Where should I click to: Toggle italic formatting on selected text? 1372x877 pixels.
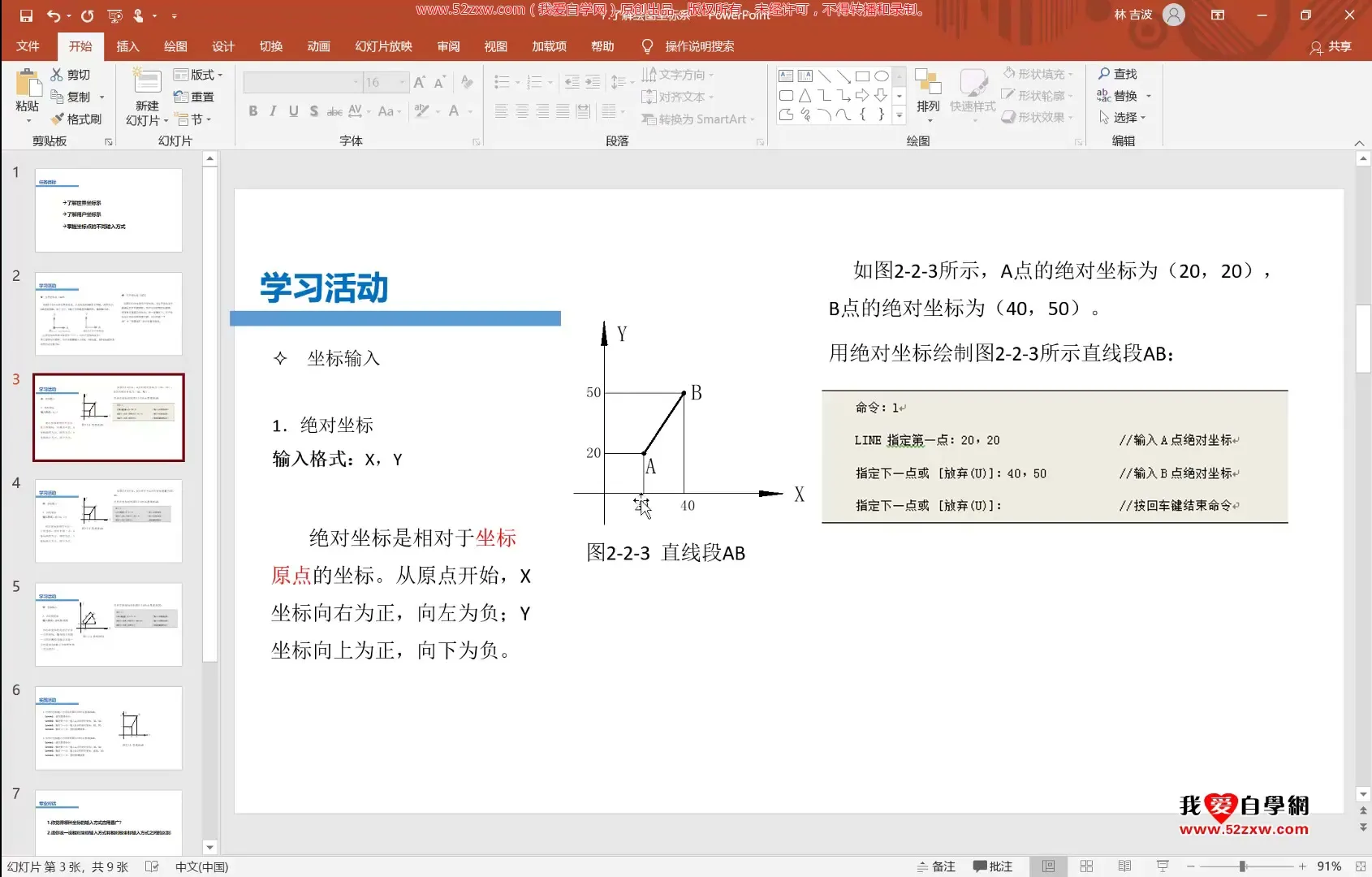pos(273,111)
